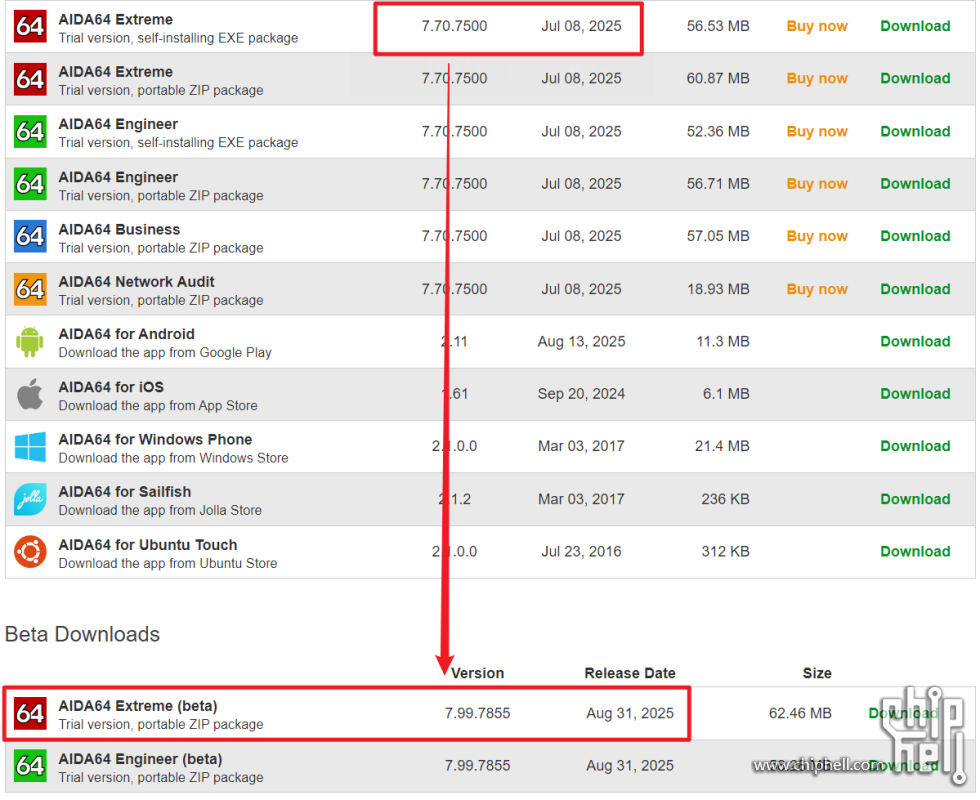Click the '21.4 MB' size value
Screen dimensions: 980x800
coord(722,446)
